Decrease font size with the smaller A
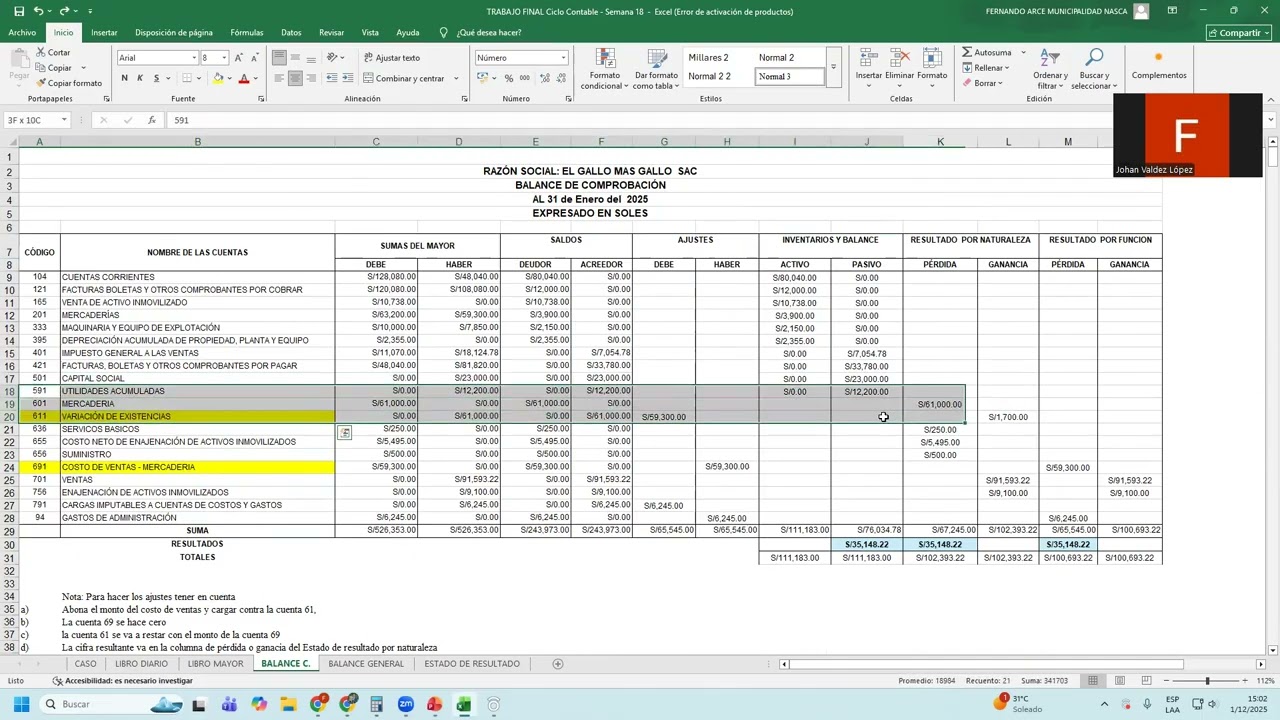1280x720 pixels. [255, 58]
